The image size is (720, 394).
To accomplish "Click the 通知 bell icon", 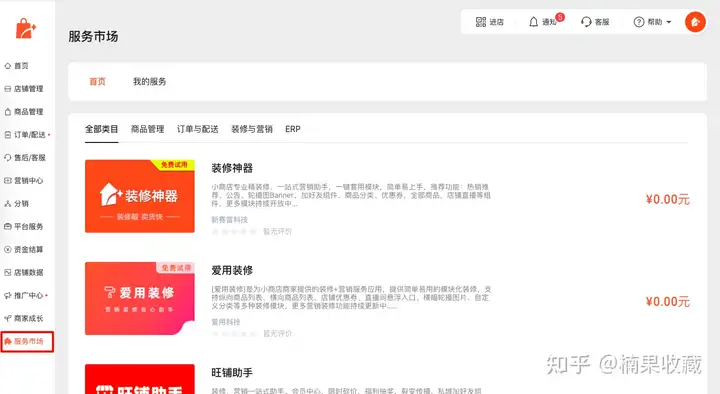I will 533,22.
